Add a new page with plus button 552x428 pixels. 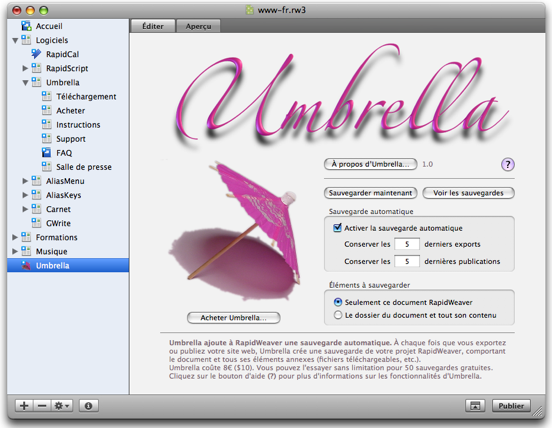(24, 406)
